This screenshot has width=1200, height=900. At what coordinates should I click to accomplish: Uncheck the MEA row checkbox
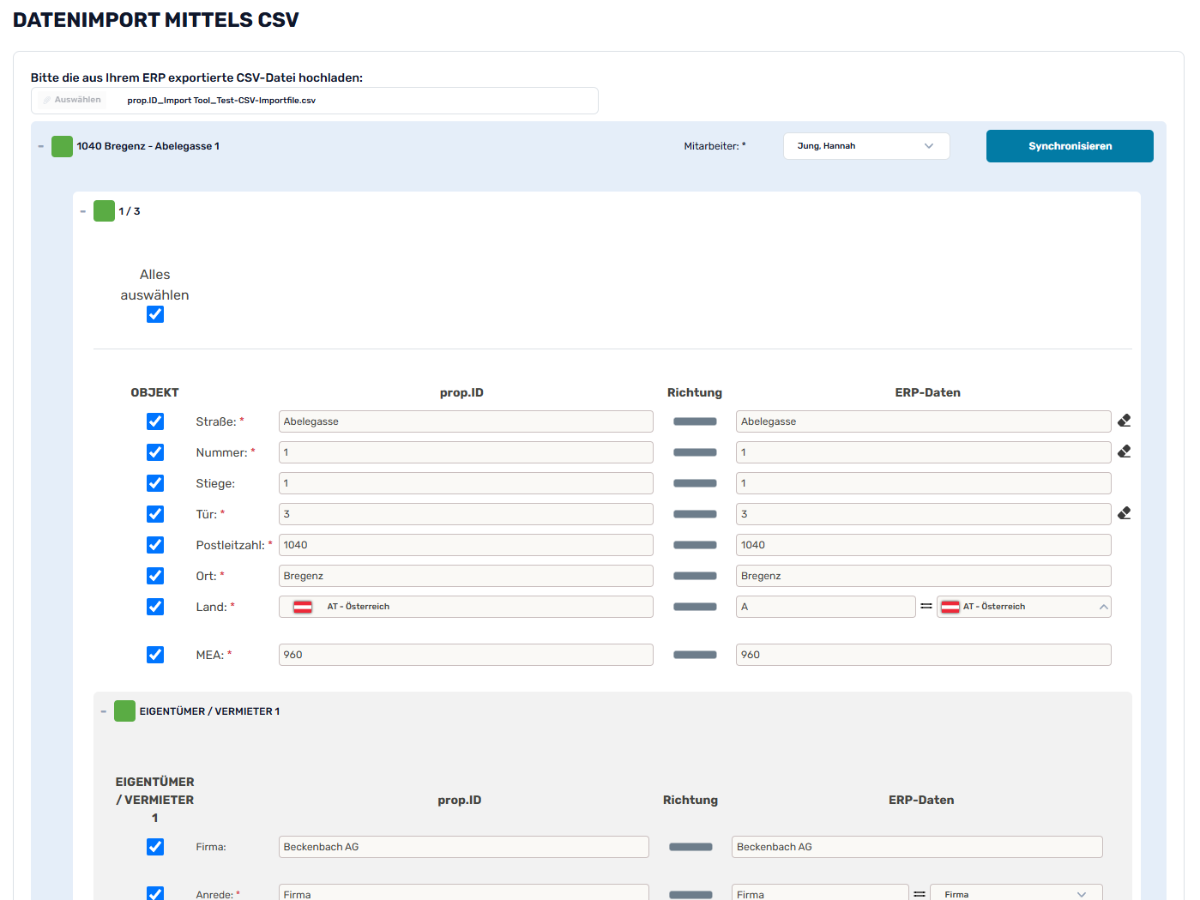(x=155, y=655)
